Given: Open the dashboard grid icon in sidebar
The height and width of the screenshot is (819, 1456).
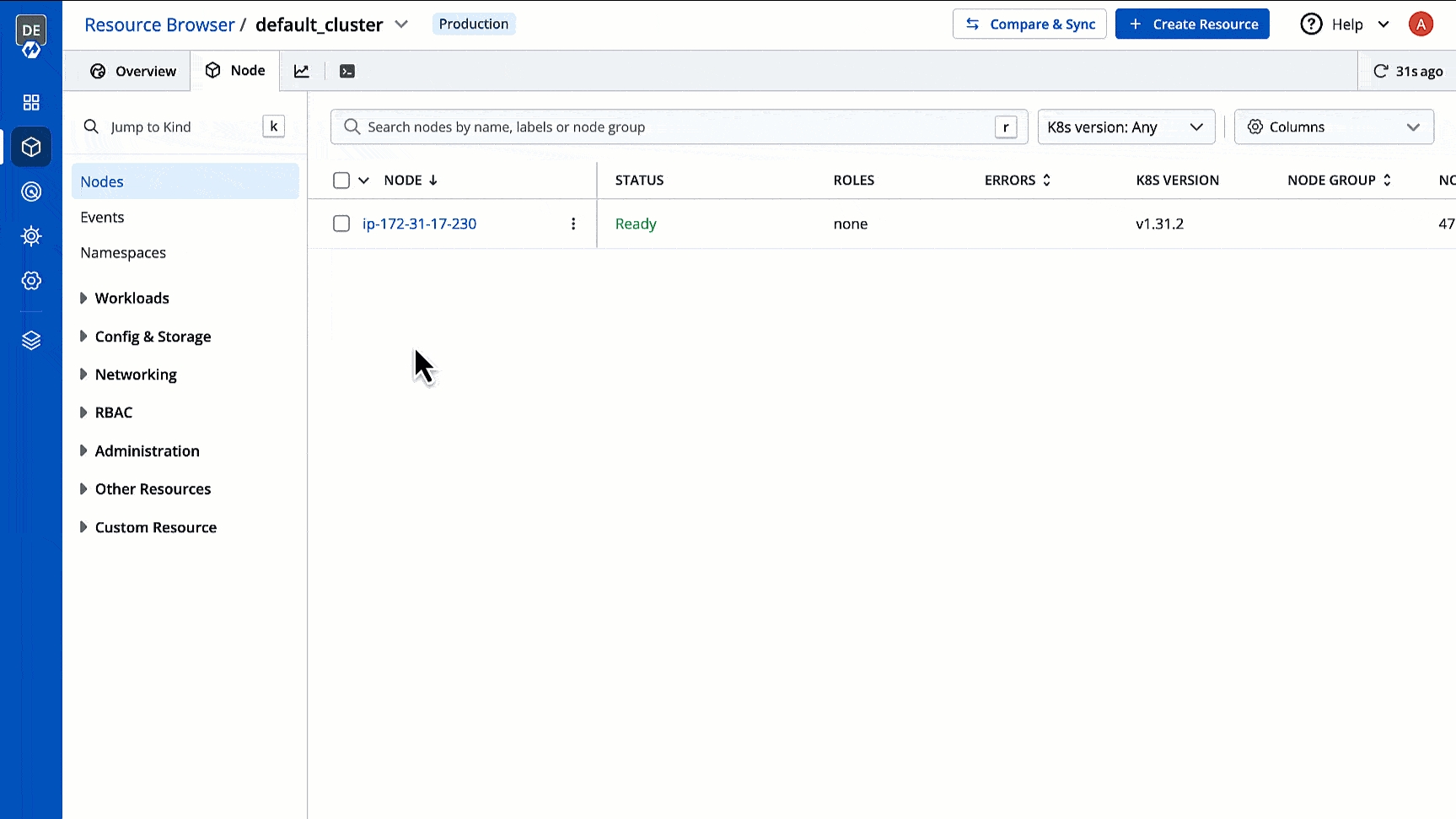Looking at the screenshot, I should (31, 103).
